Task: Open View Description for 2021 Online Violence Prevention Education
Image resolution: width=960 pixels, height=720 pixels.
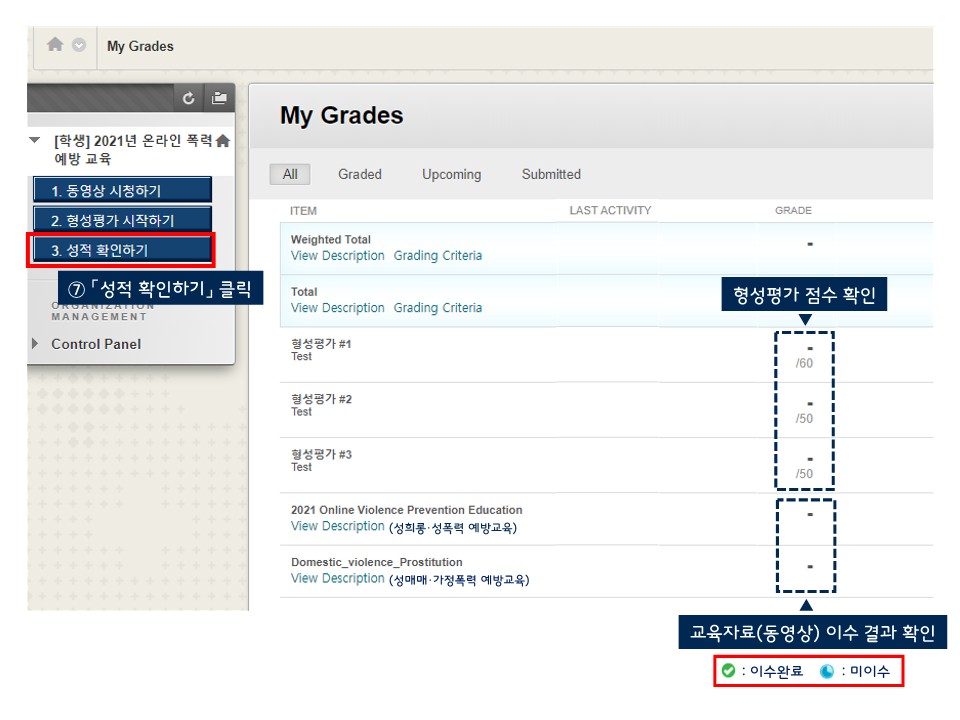Action: pyautogui.click(x=337, y=526)
